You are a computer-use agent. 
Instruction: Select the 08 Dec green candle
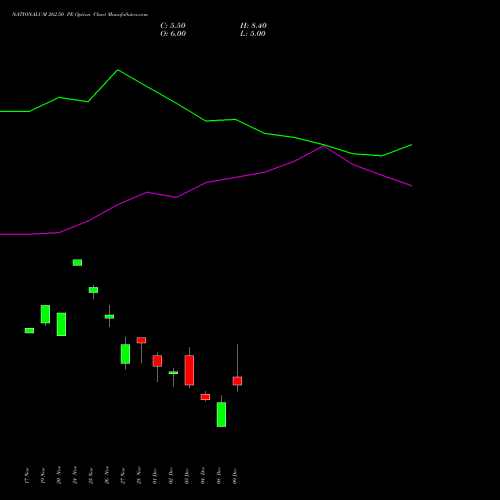point(221,414)
